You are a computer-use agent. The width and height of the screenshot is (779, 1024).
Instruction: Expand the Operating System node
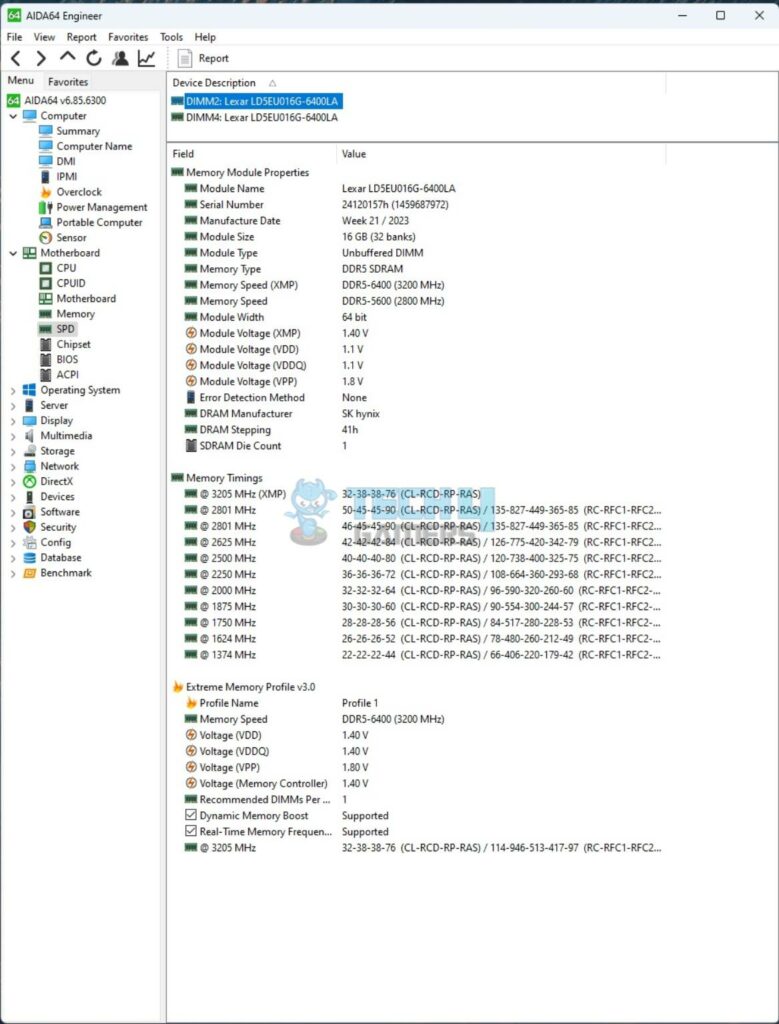[13, 391]
